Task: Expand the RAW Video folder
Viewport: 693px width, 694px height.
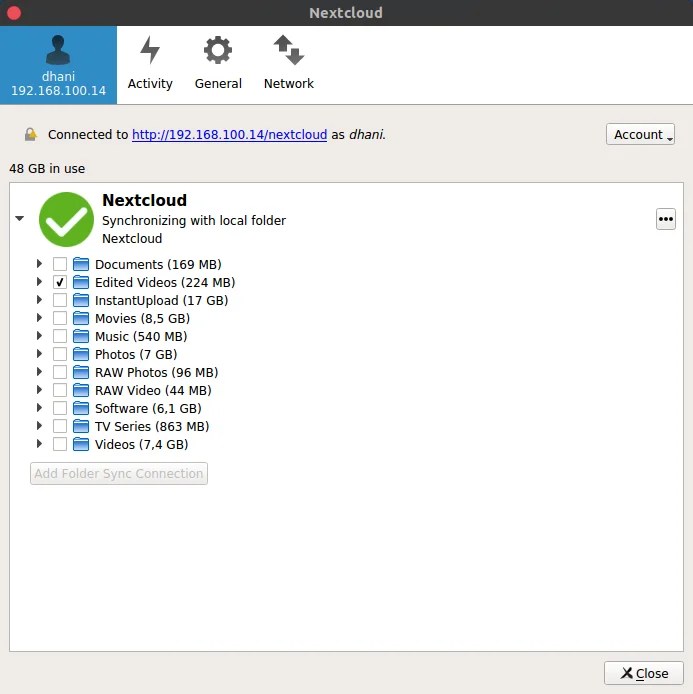Action: [x=39, y=390]
